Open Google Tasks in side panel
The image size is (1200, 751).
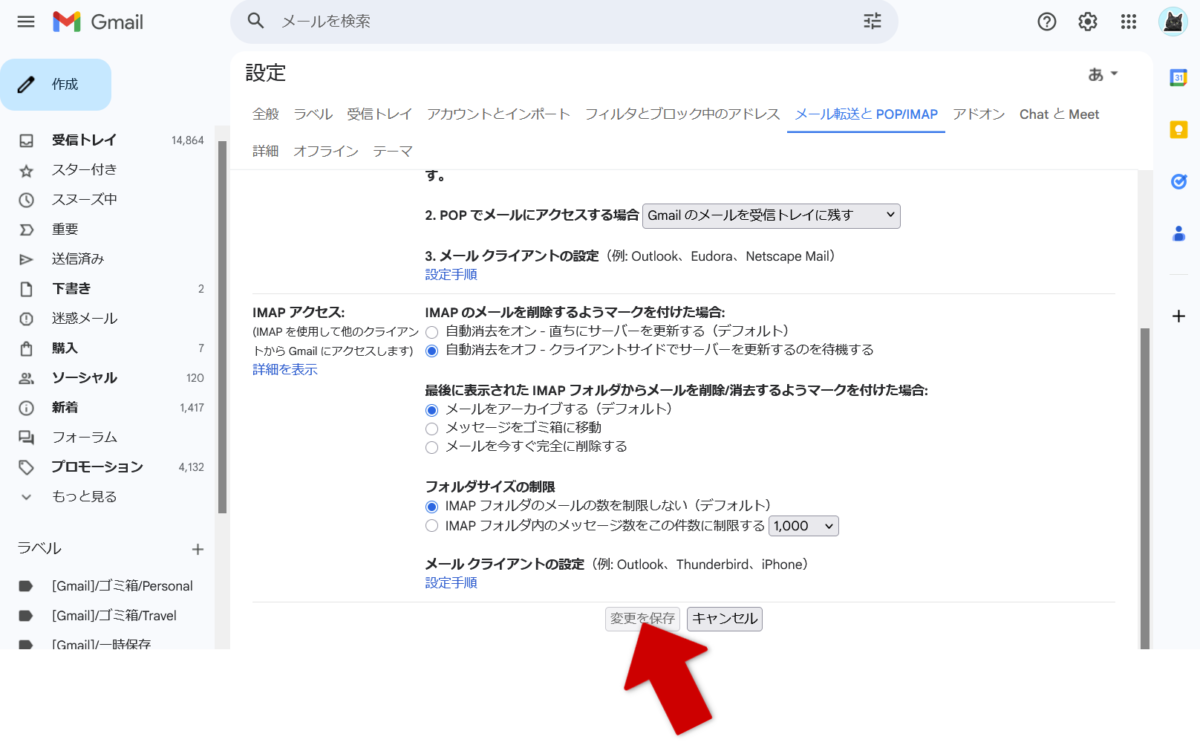[x=1178, y=181]
